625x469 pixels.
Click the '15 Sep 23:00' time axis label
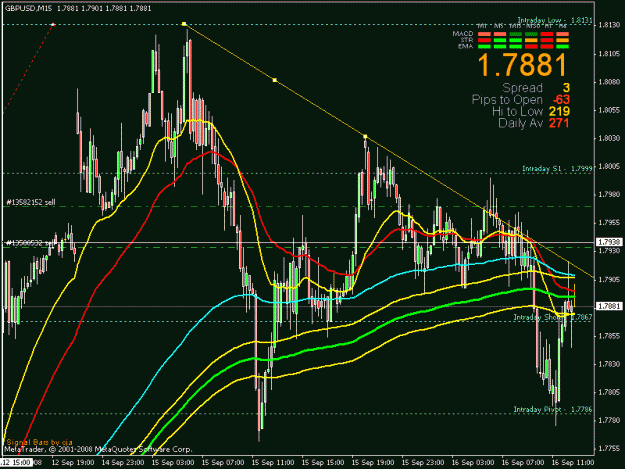(x=423, y=463)
